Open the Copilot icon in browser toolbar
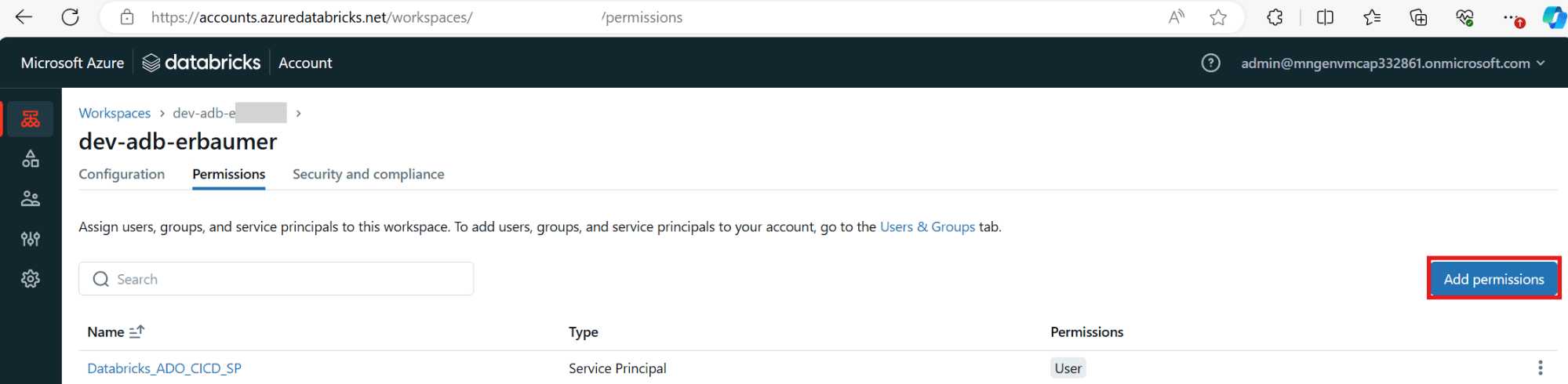The height and width of the screenshot is (384, 1568). tap(1553, 17)
